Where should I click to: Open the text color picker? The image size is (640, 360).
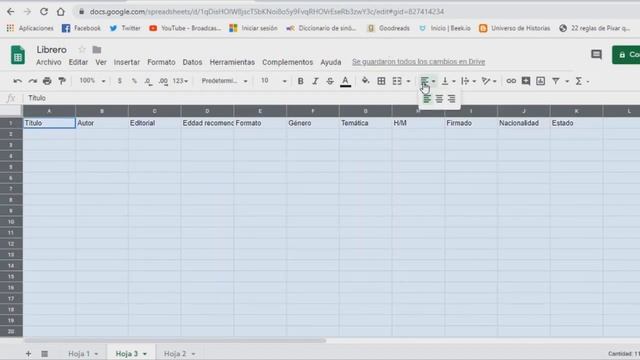345,82
